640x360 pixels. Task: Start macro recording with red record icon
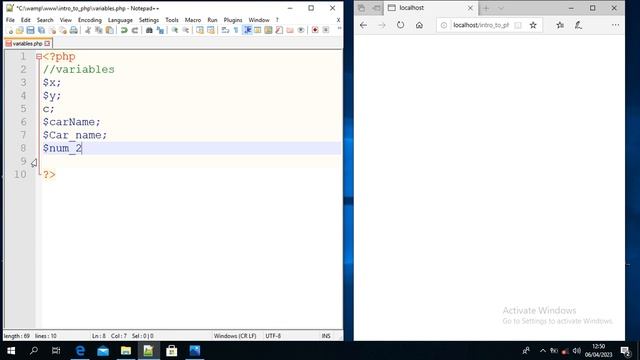(315, 30)
